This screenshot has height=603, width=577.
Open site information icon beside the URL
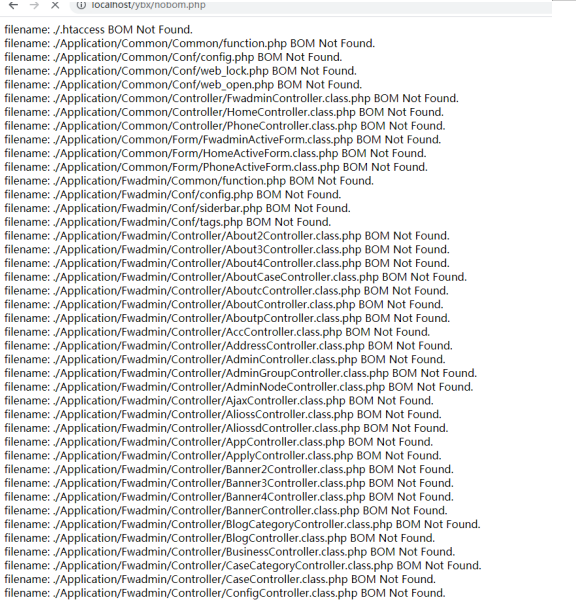81,5
